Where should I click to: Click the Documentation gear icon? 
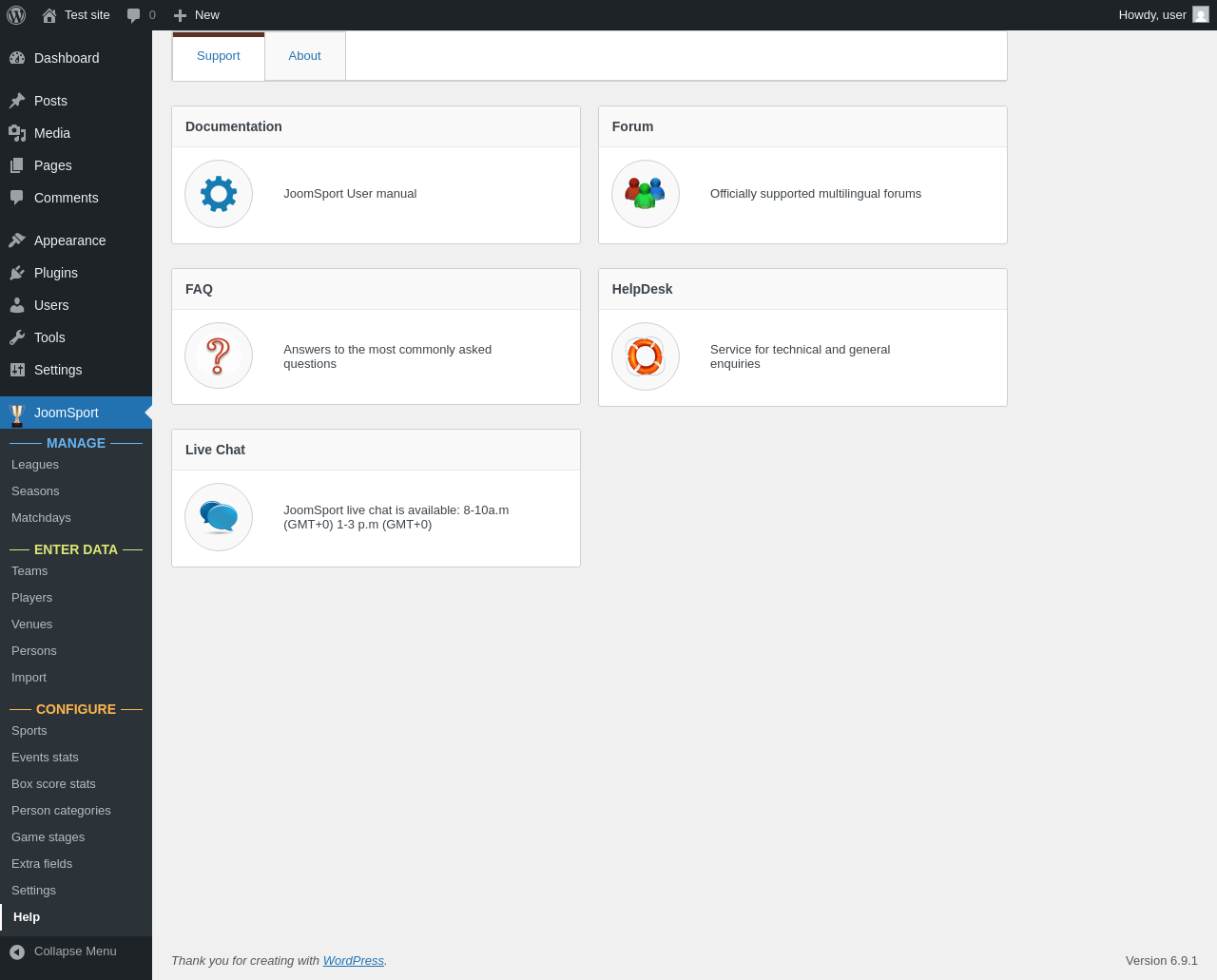click(x=219, y=194)
